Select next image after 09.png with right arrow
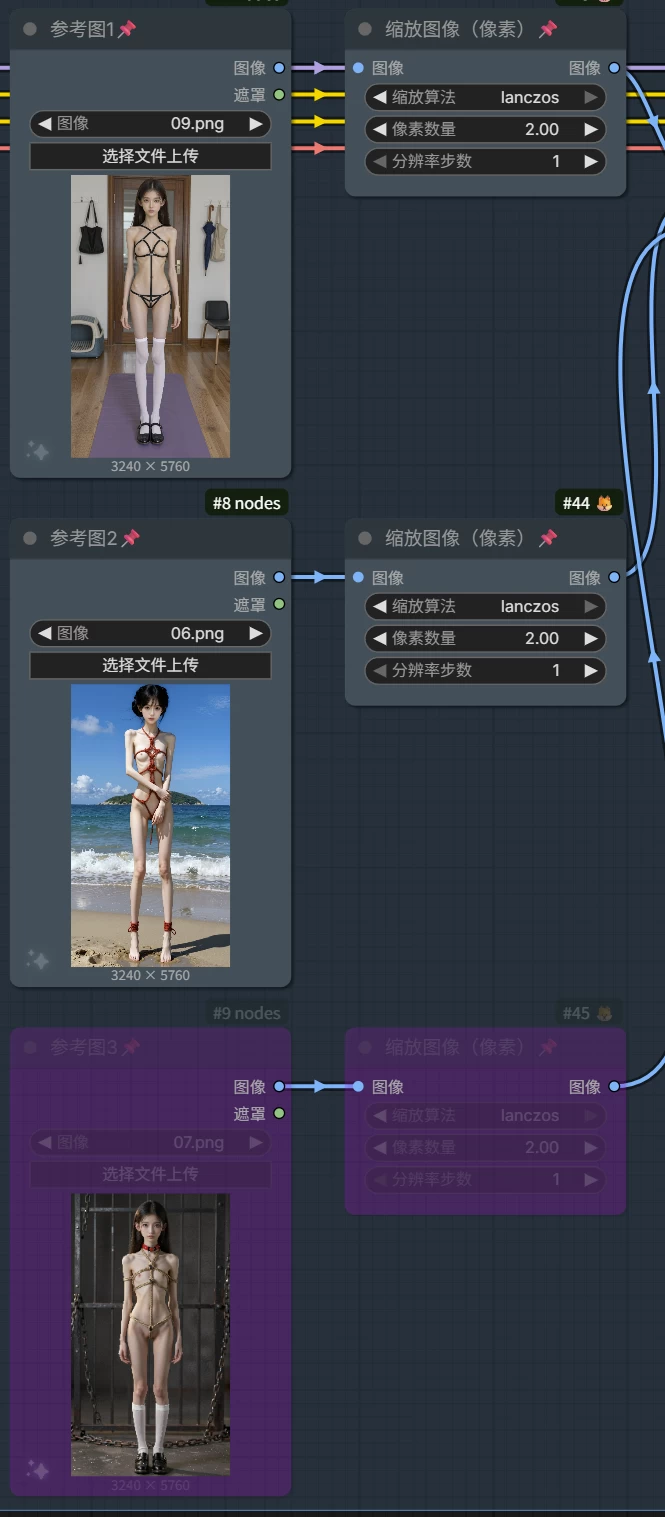This screenshot has height=1517, width=665. (256, 124)
